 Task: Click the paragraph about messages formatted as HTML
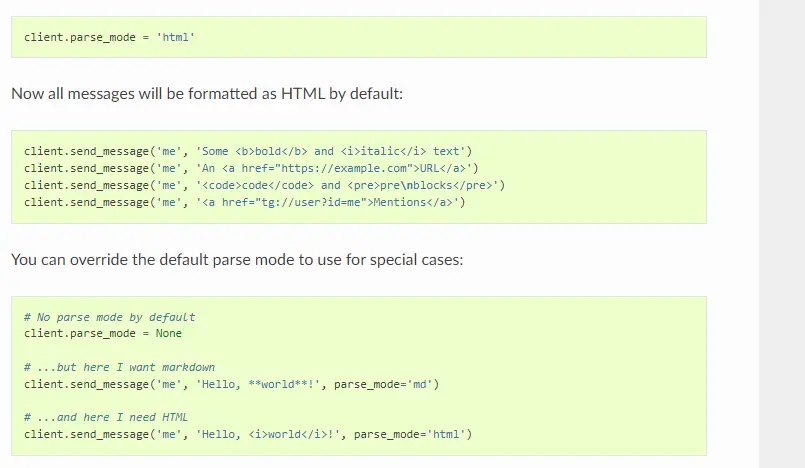[207, 94]
